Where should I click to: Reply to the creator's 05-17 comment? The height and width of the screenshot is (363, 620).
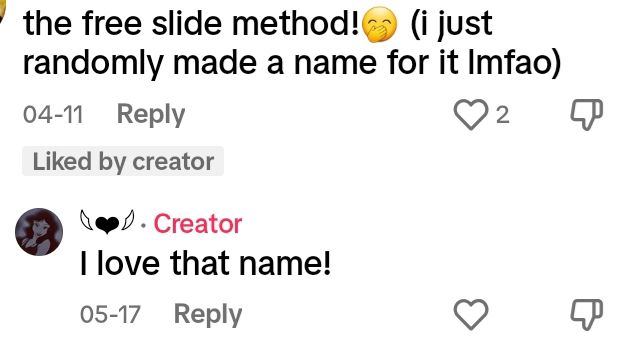point(208,314)
